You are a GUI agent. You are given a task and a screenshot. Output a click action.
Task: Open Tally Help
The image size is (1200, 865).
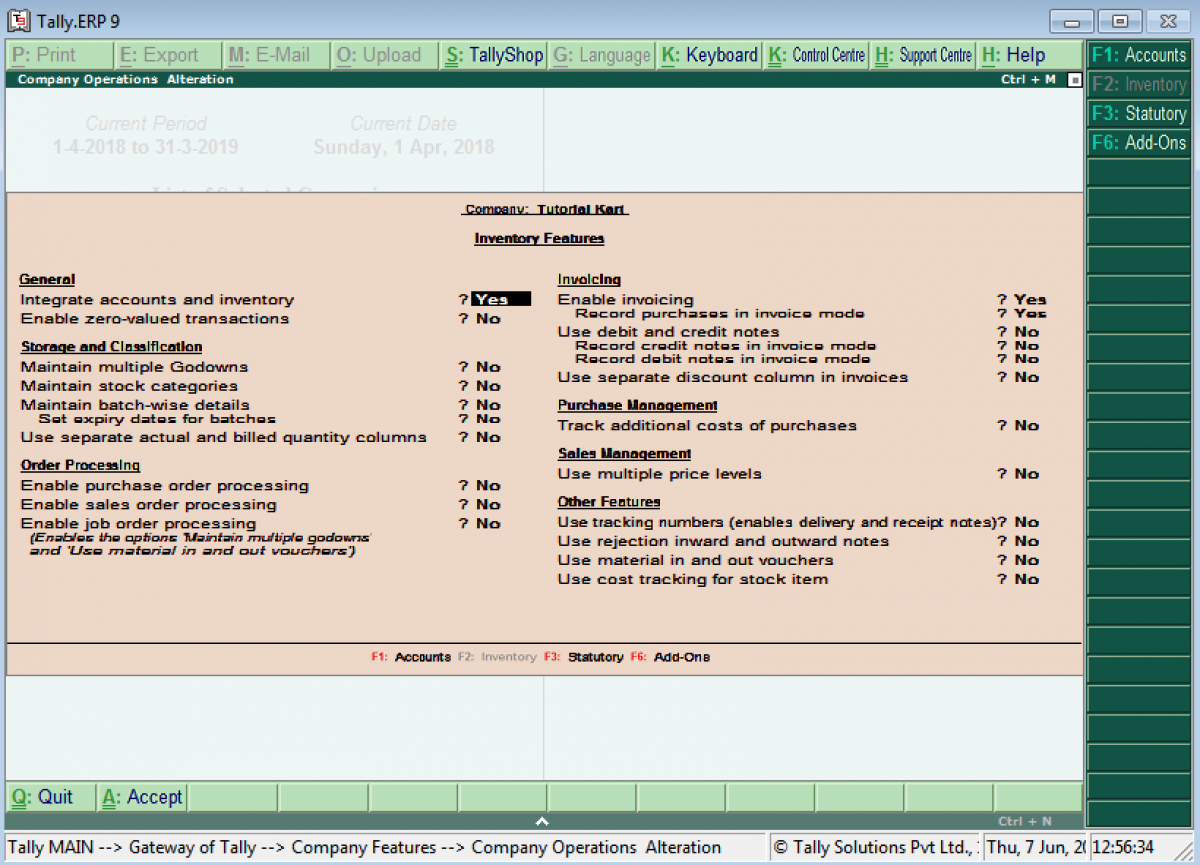[x=1027, y=56]
